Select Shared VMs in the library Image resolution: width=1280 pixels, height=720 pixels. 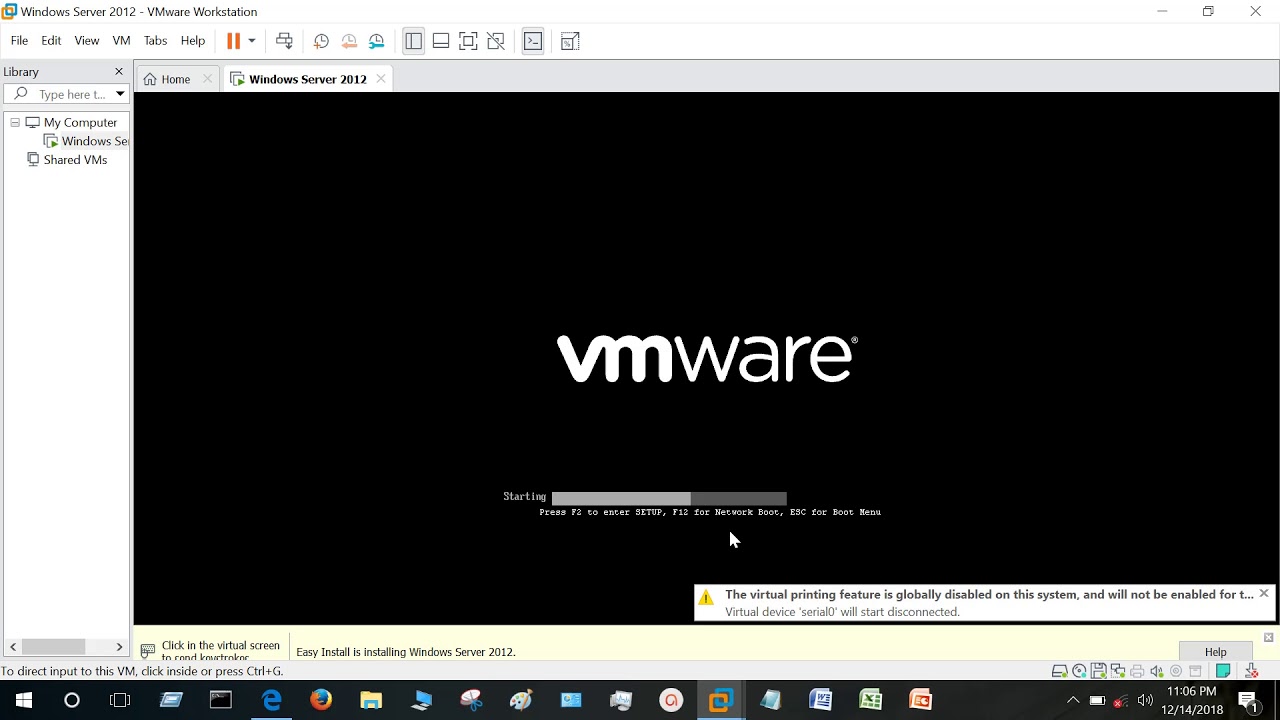point(75,160)
